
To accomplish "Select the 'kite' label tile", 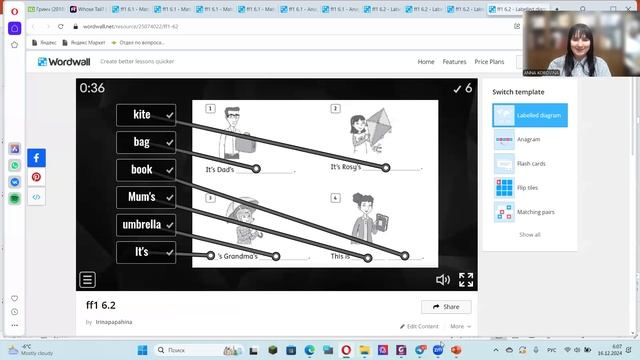I will click(146, 115).
